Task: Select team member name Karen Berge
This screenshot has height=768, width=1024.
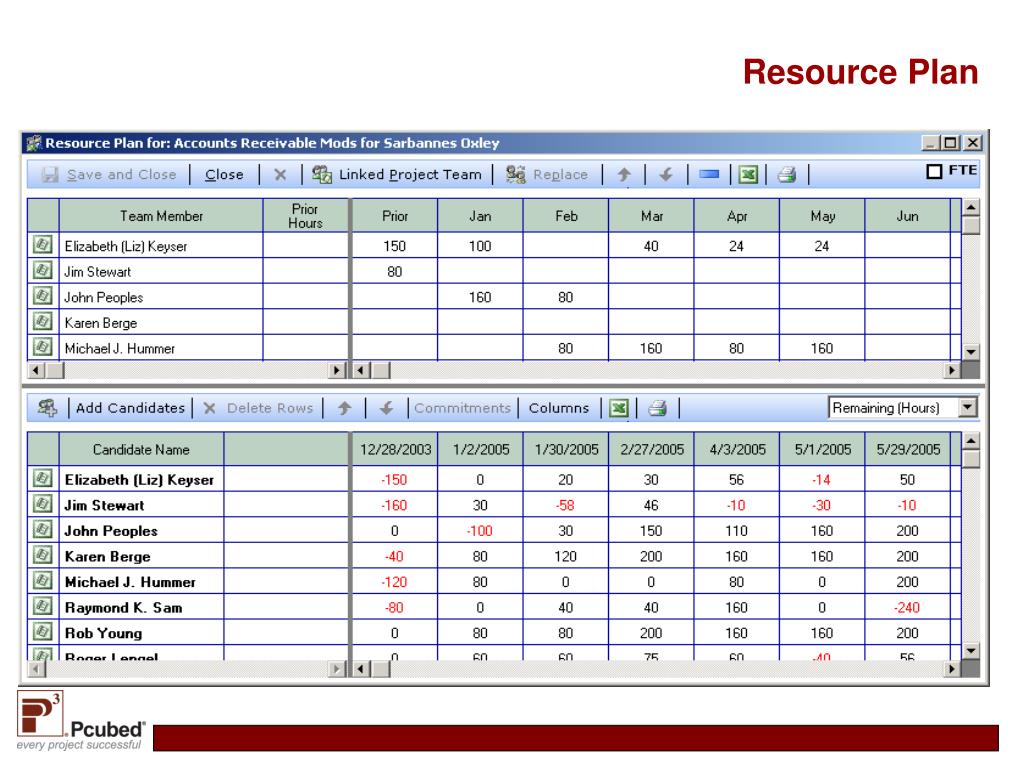Action: point(101,323)
